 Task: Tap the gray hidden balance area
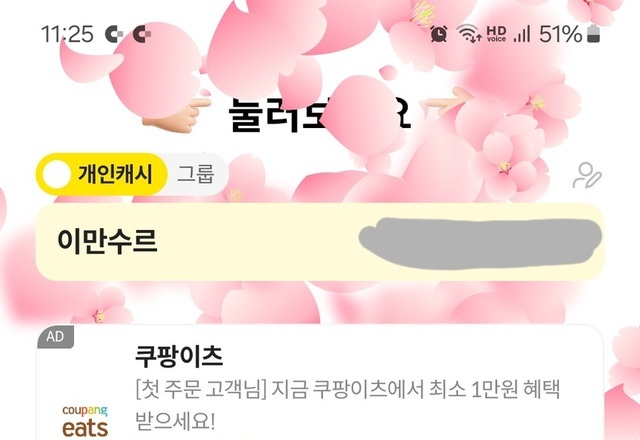[x=480, y=243]
